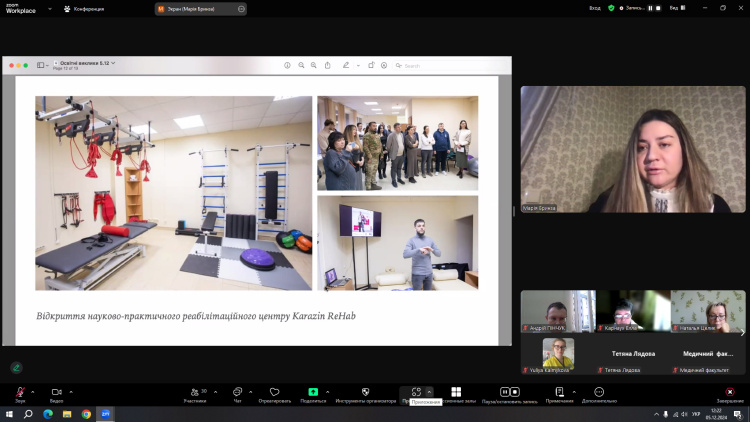
Task: Open options circle on Экран tab
Action: point(241,9)
